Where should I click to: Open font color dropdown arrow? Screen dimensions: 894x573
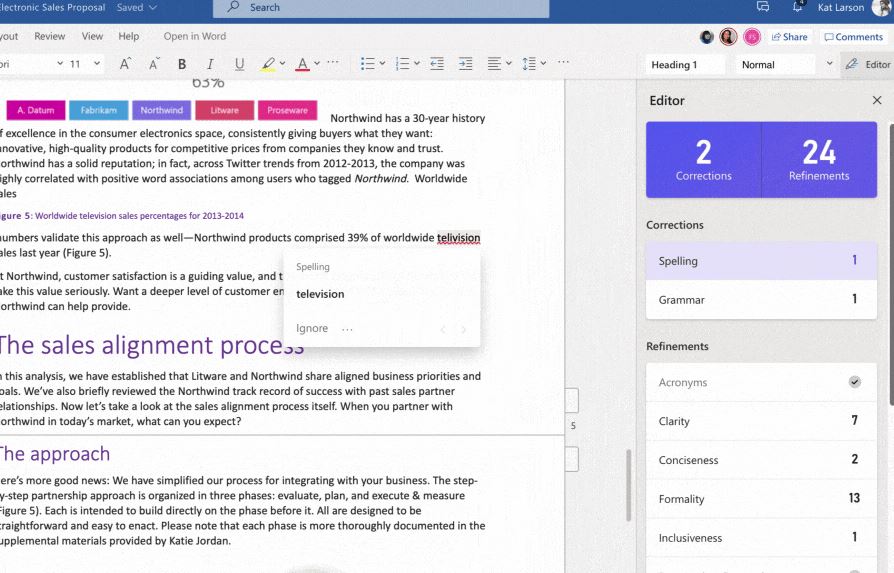[317, 63]
